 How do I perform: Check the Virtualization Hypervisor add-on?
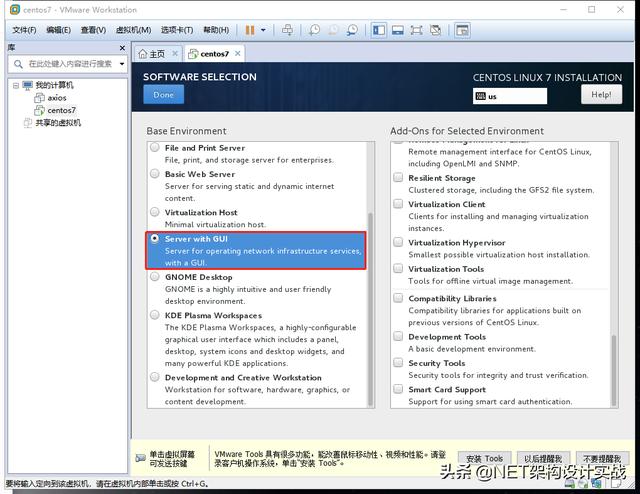coord(398,242)
